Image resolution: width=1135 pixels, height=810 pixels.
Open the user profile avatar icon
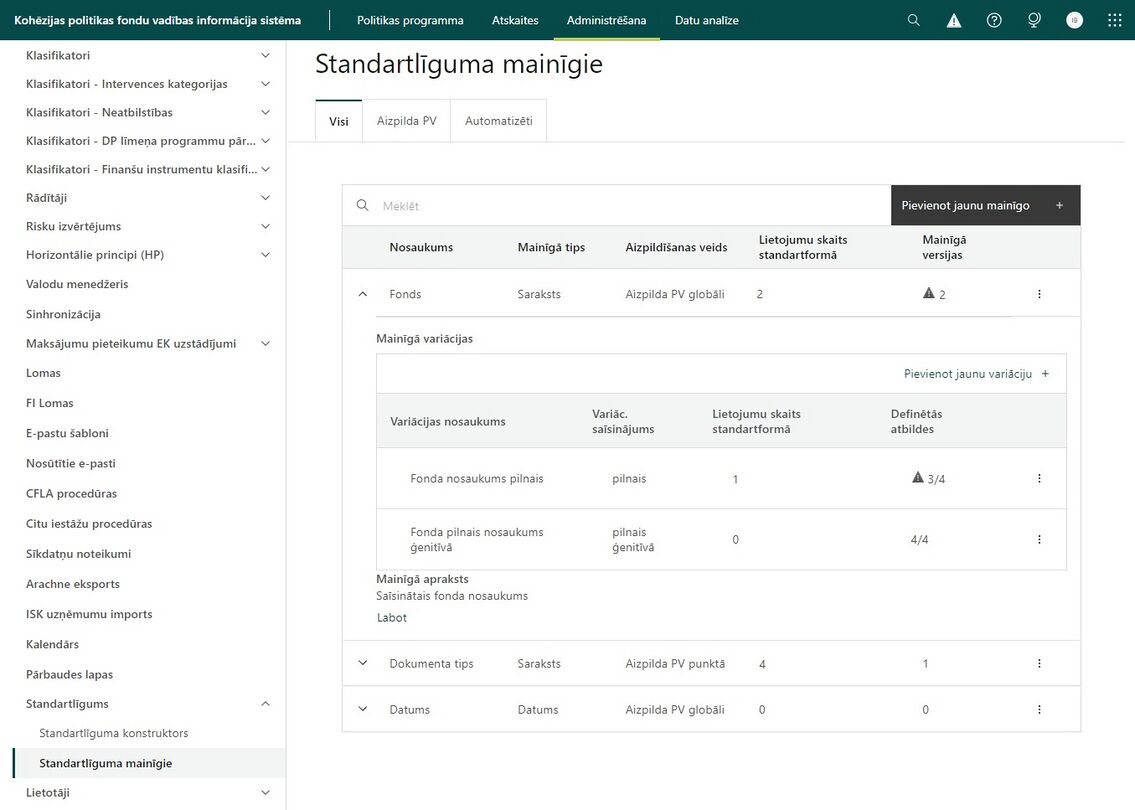tap(1074, 20)
